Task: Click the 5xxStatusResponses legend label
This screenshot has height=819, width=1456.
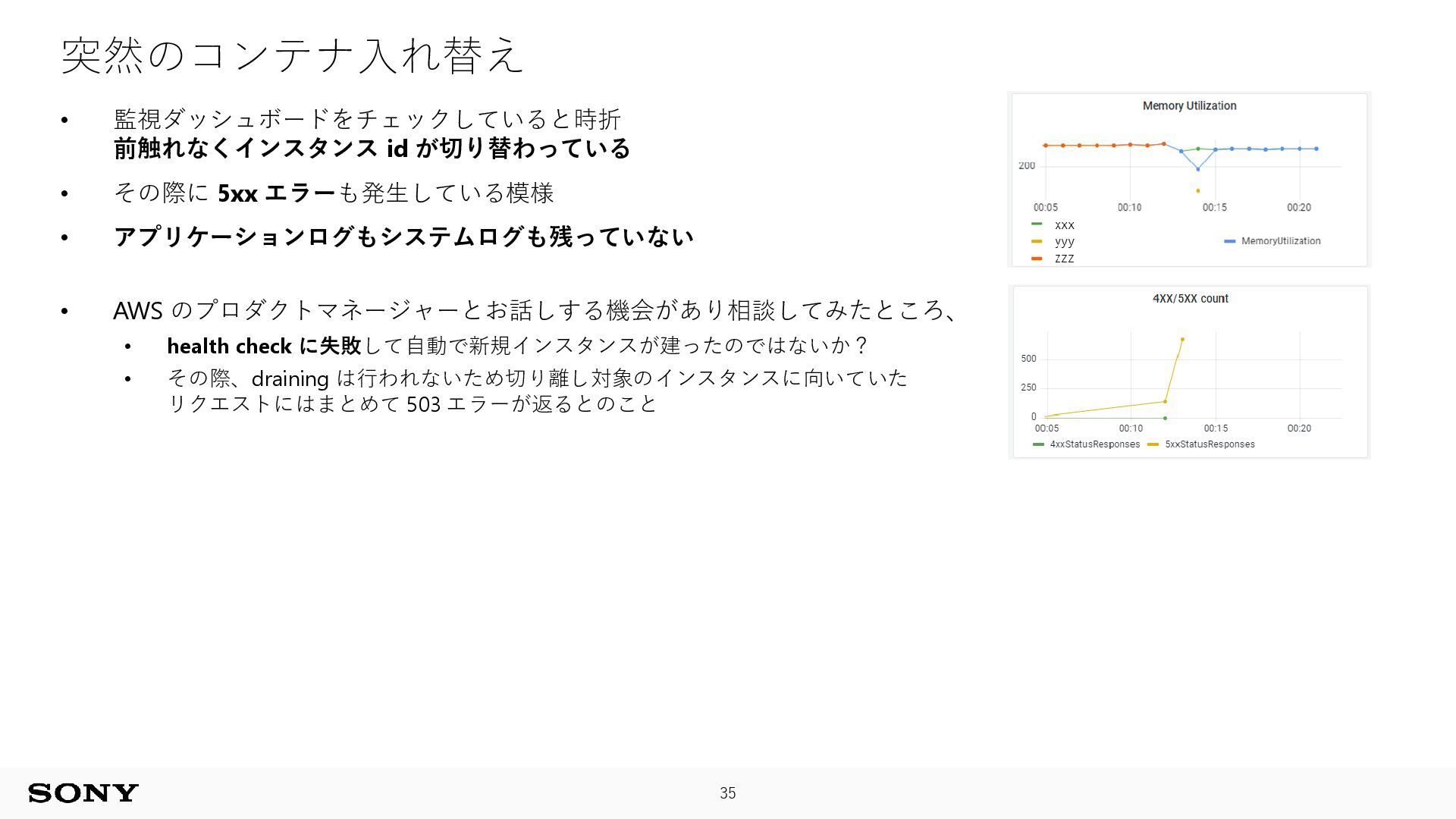Action: (x=1210, y=444)
